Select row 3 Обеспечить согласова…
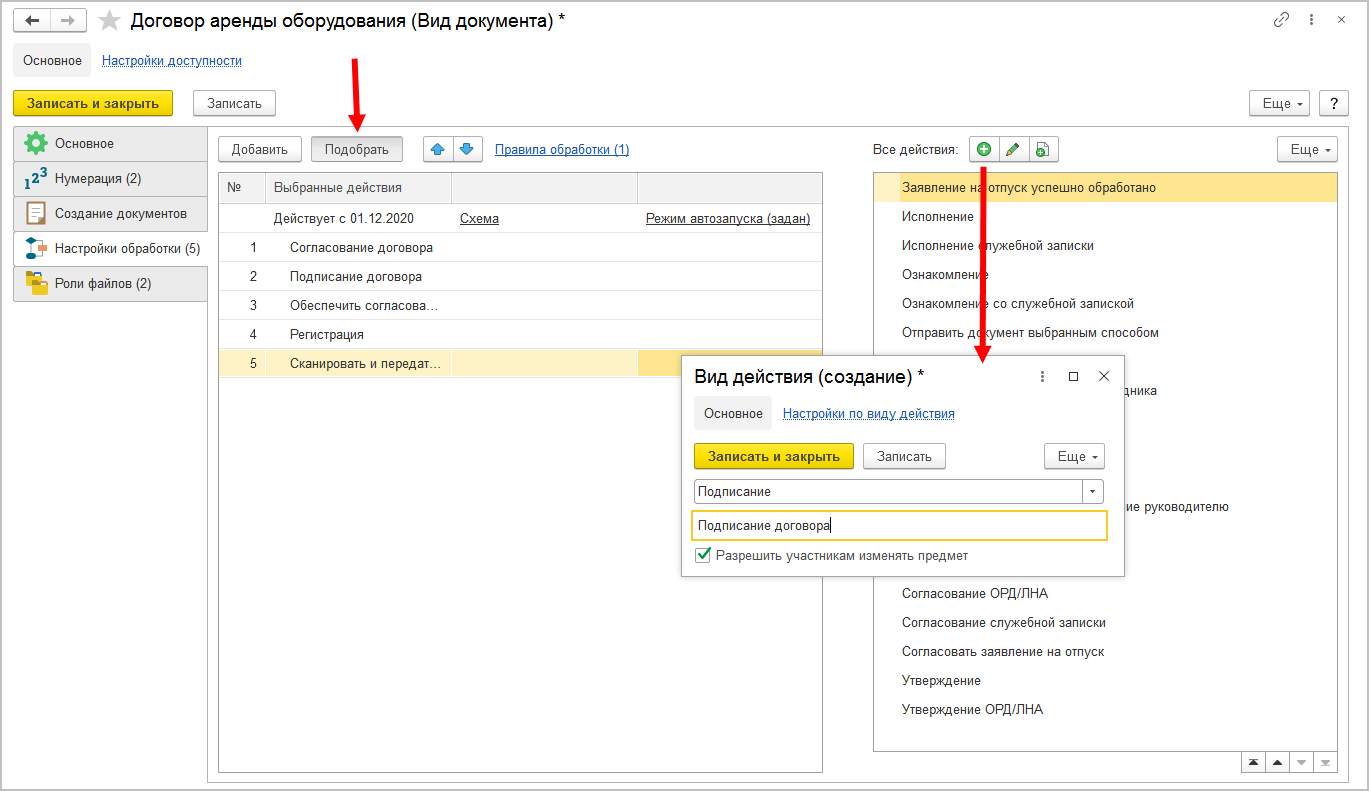1369x791 pixels. click(x=520, y=305)
